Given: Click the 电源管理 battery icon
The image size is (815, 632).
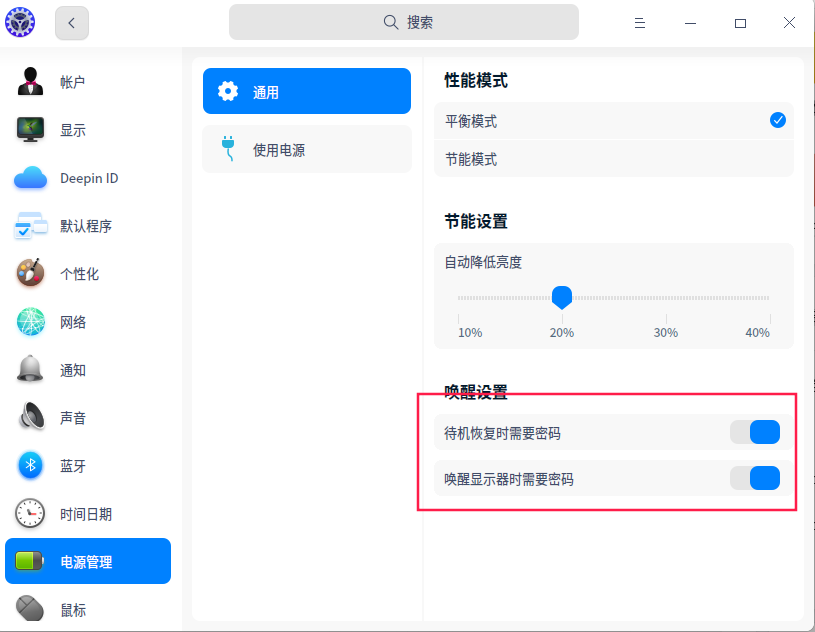Looking at the screenshot, I should [x=30, y=561].
